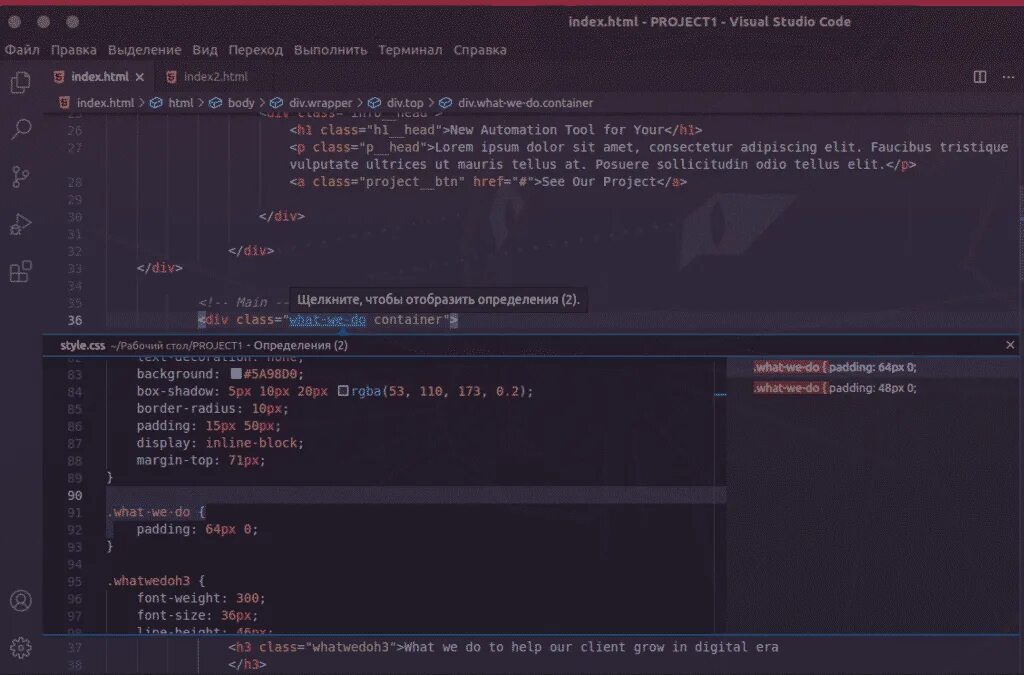Click div.what-we-do.container in the breadcrumb
The height and width of the screenshot is (675, 1024).
[526, 103]
